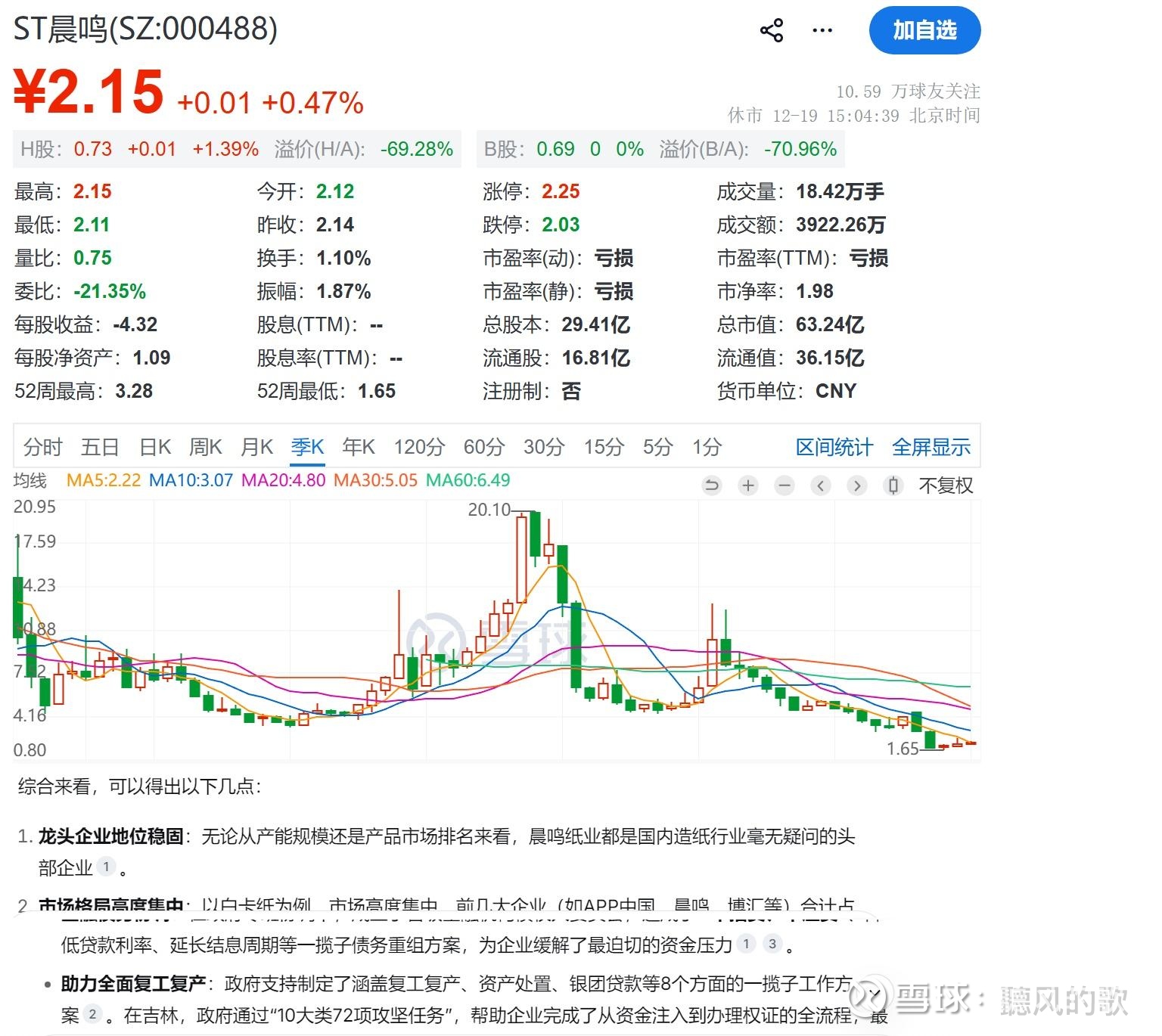This screenshot has width=1162, height=1036.
Task: Click the 10.59 万球友关注 follower count
Action: click(908, 92)
